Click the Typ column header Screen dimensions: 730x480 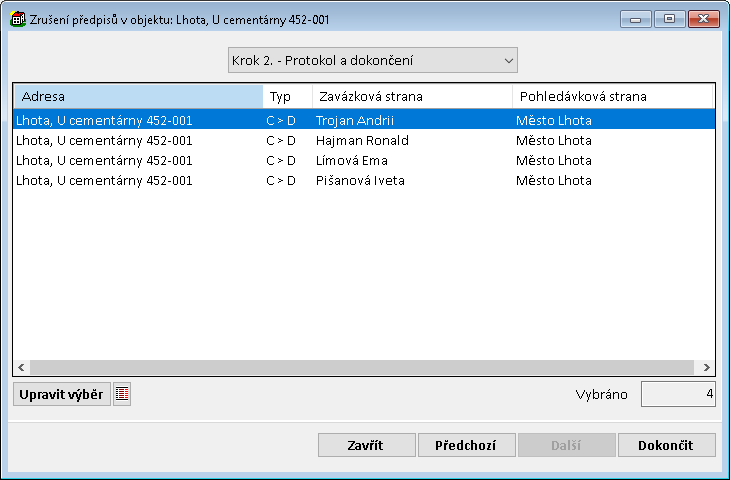coord(287,96)
